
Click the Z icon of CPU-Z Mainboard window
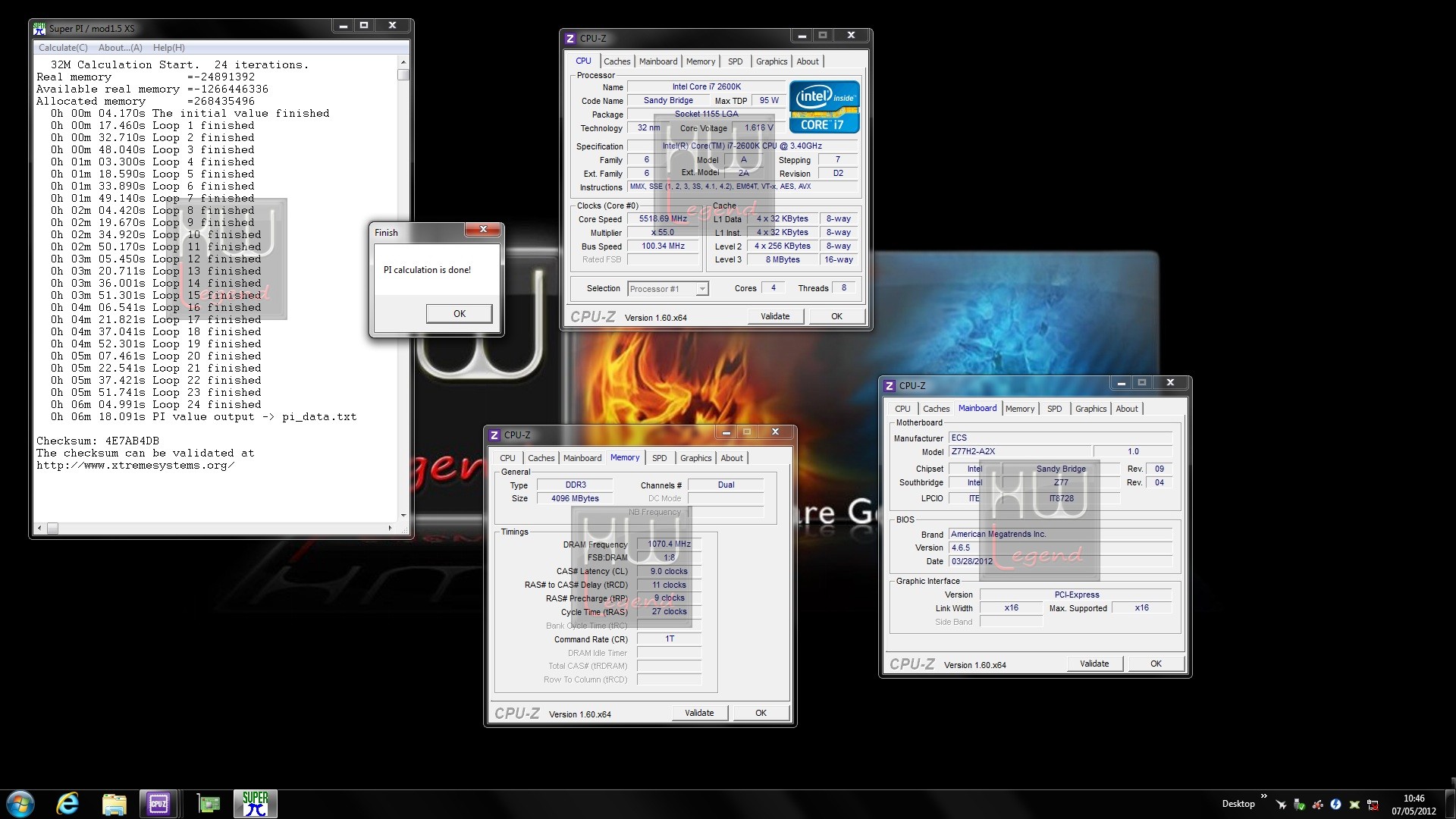tap(890, 385)
